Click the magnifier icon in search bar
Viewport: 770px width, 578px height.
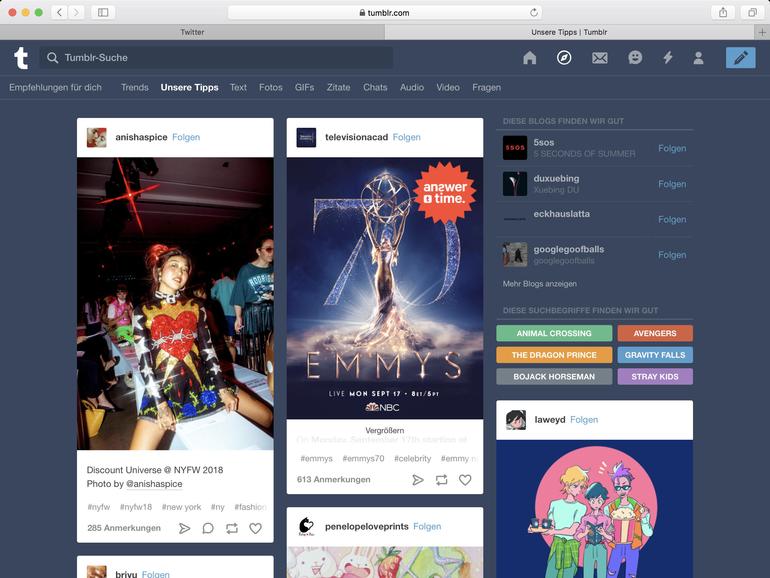[x=53, y=58]
